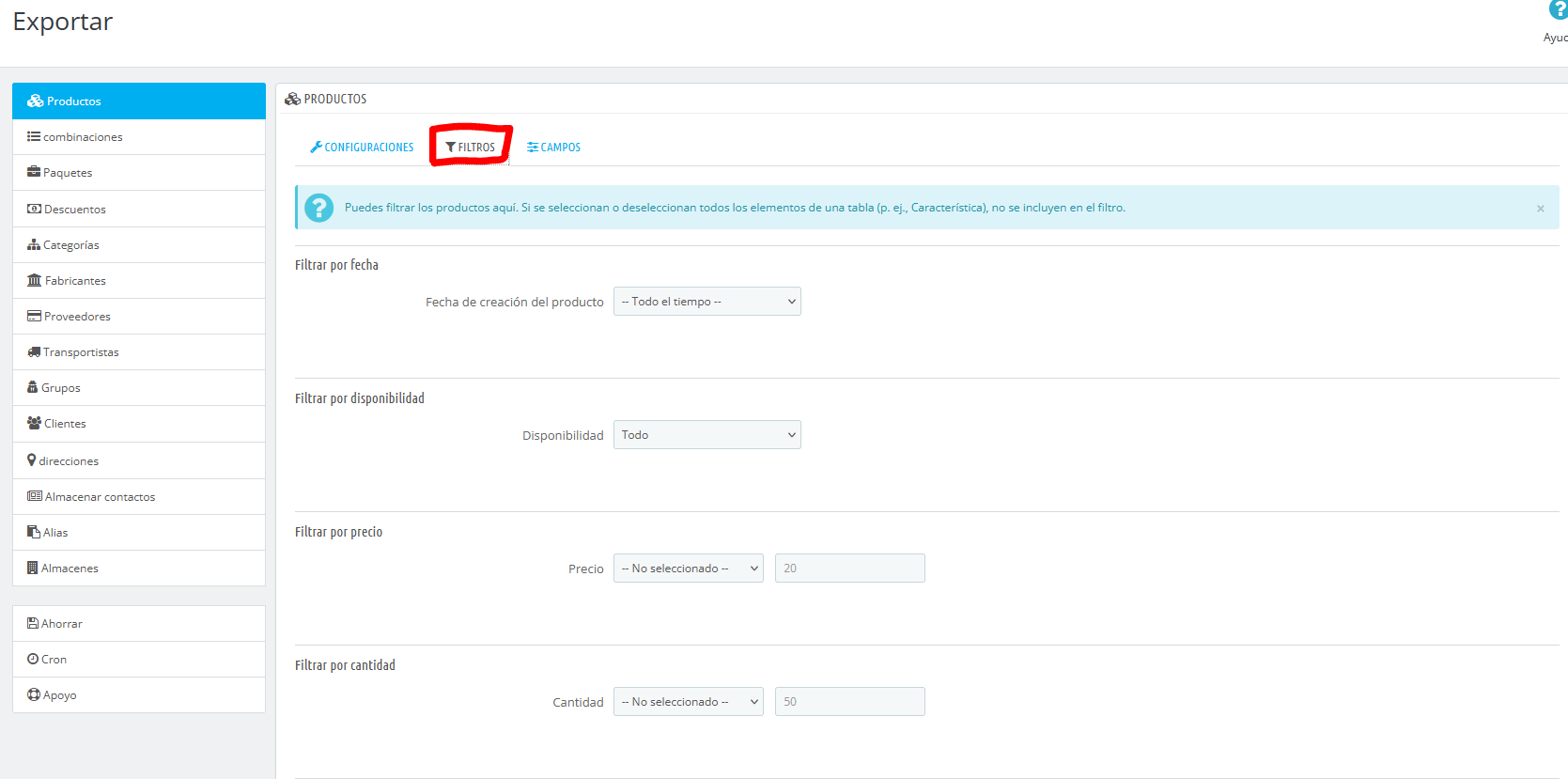Open the Cantidad condition dropdown
Screen dimensions: 1568x779
[x=688, y=702]
